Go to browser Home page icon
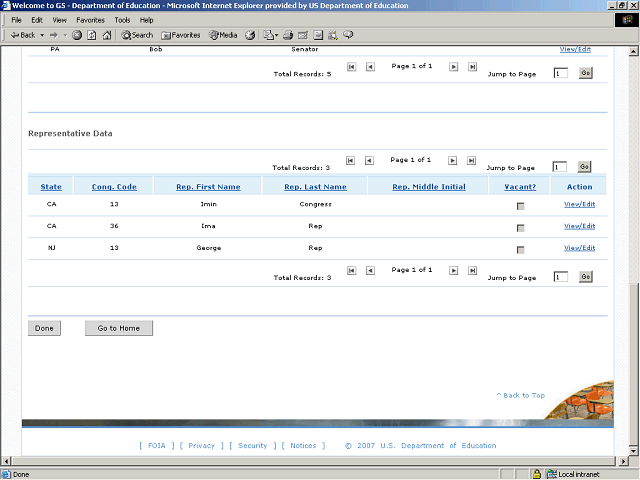 (x=106, y=35)
